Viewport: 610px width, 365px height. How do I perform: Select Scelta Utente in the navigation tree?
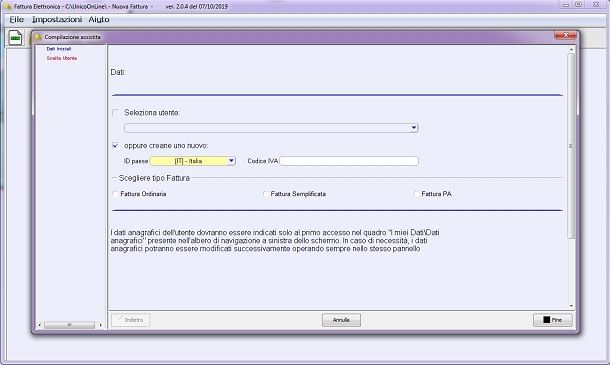pyautogui.click(x=61, y=58)
